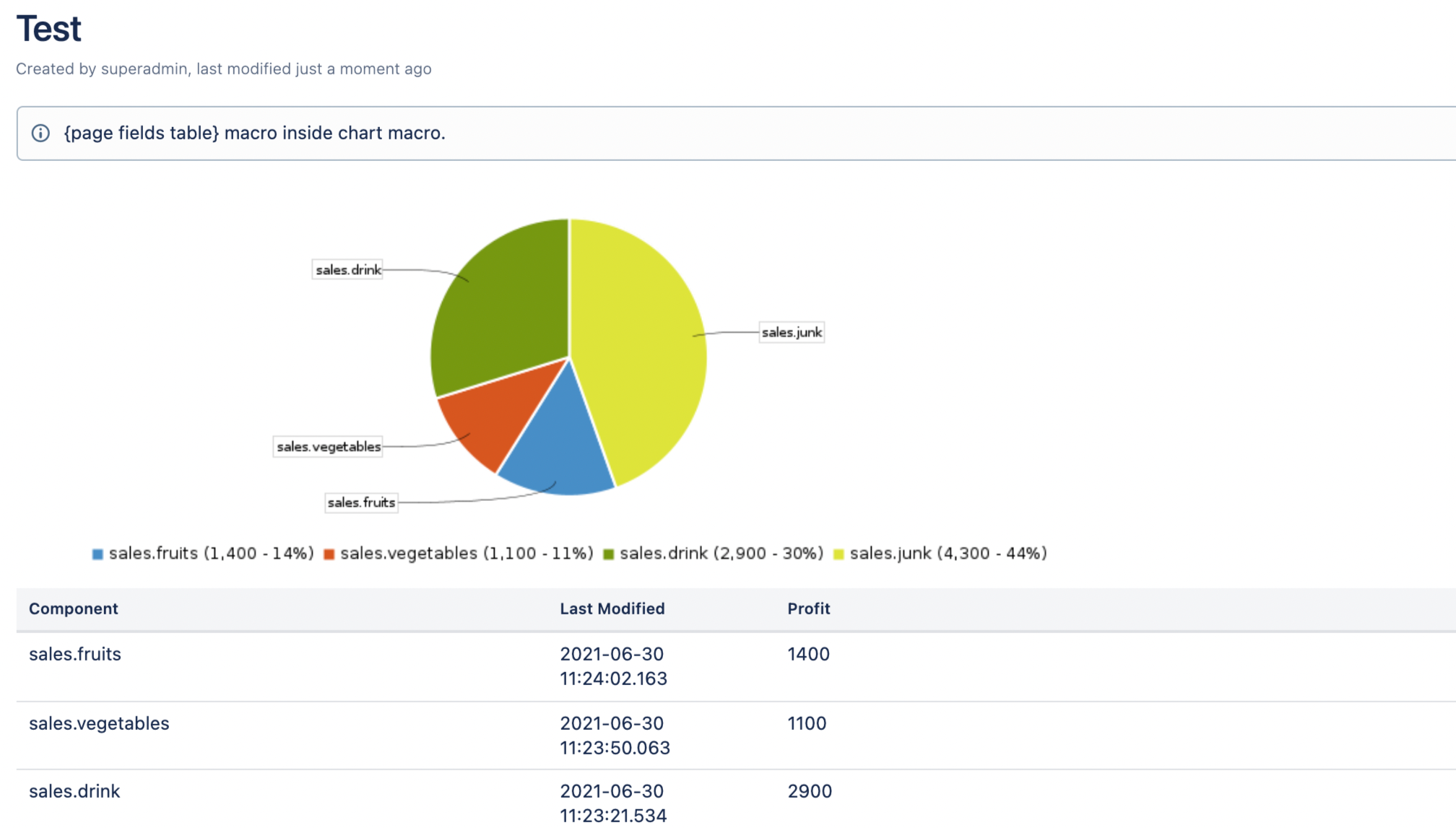This screenshot has height=828, width=1456.
Task: Sort by the Last Modified column header
Action: [x=612, y=609]
